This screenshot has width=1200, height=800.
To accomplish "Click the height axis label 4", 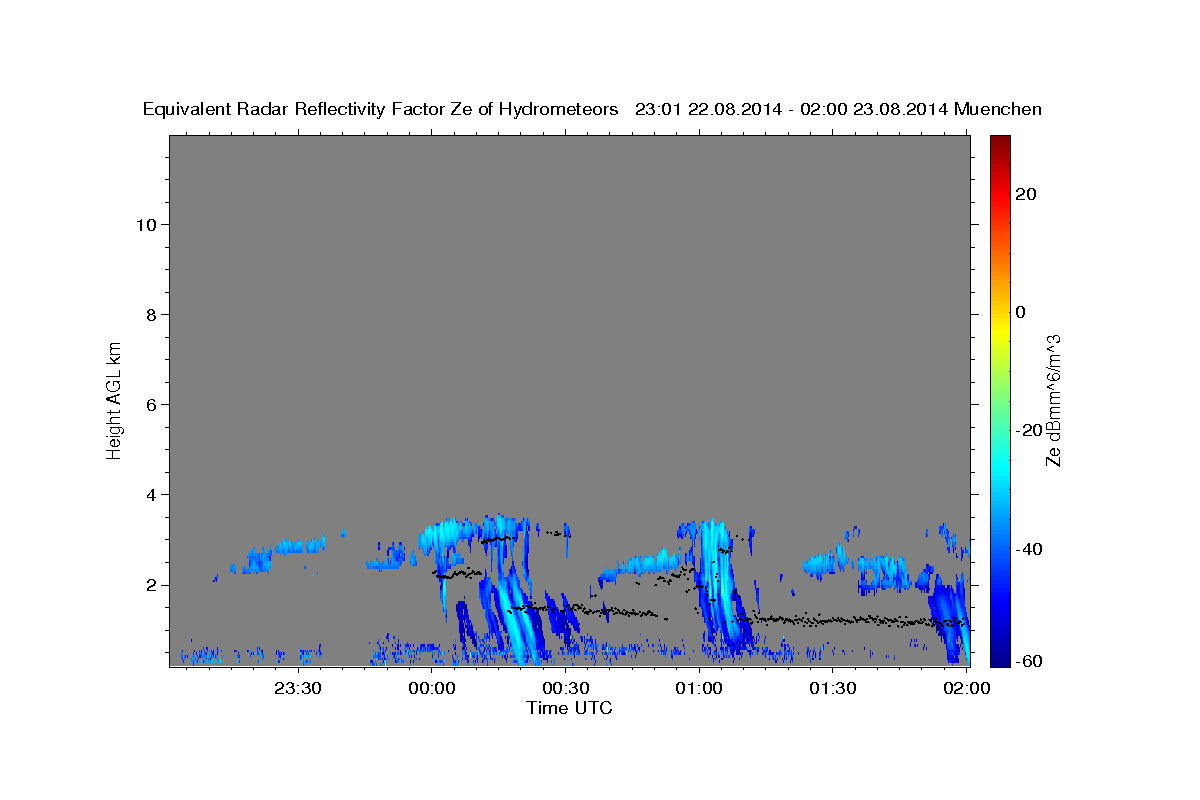I will (152, 494).
